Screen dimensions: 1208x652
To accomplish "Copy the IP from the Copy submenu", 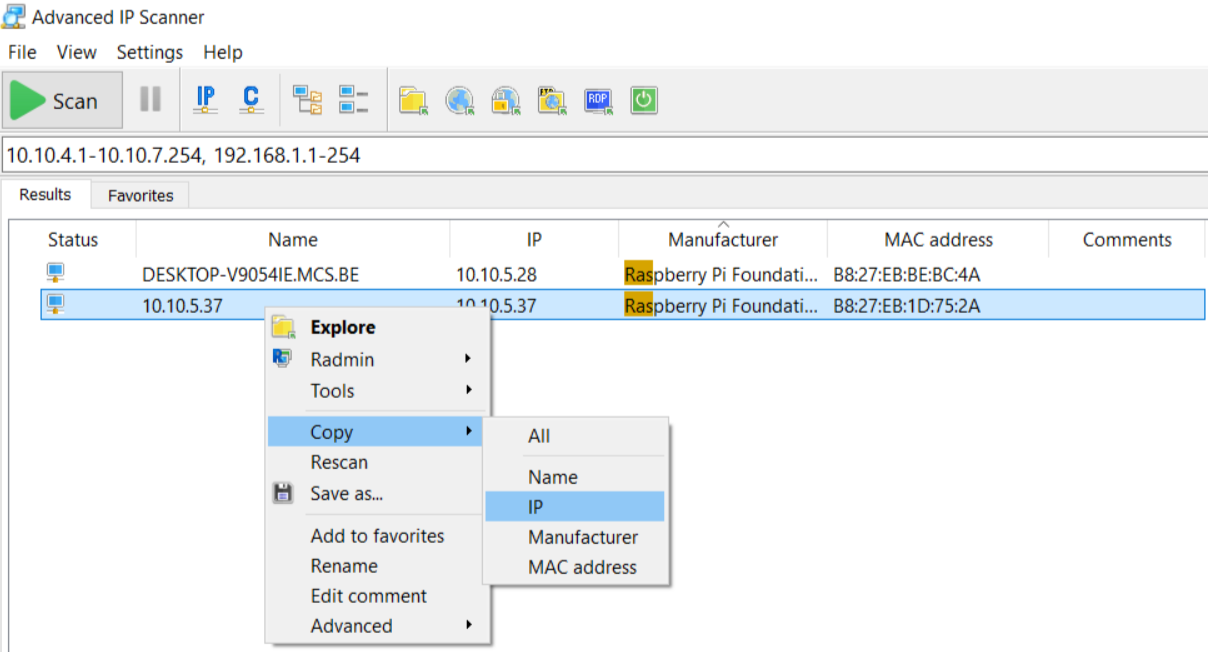I will click(x=575, y=507).
